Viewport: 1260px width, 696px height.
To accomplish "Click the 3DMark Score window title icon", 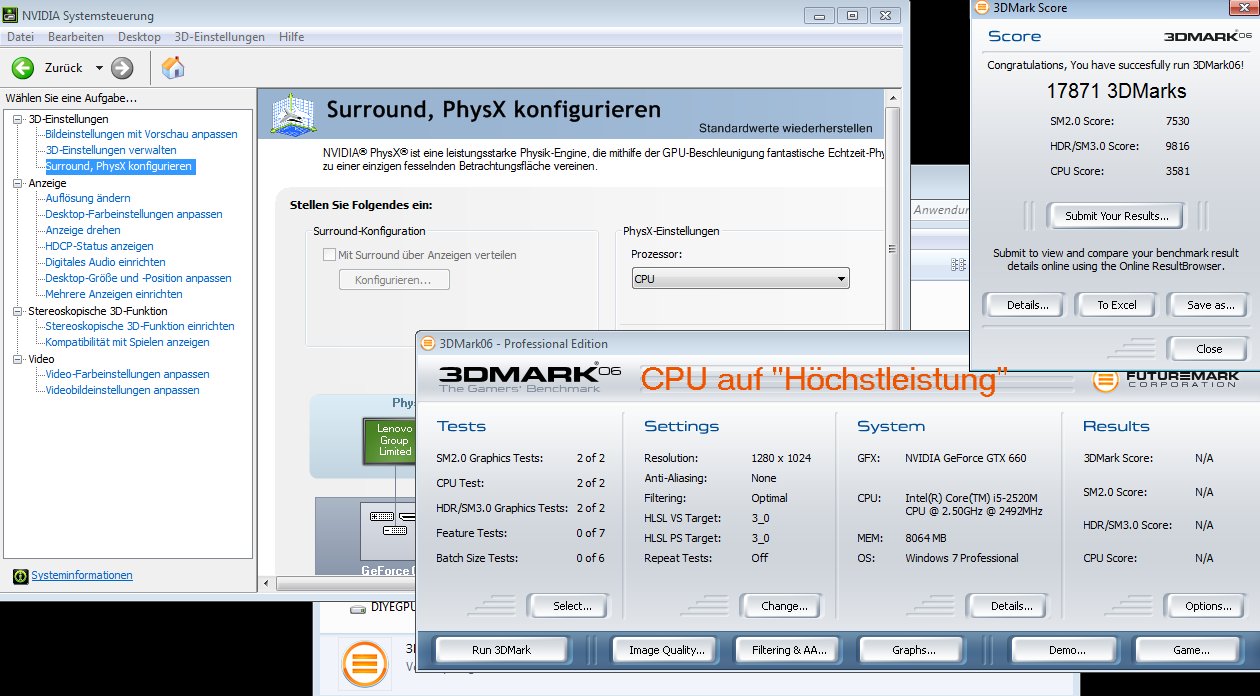I will coord(980,8).
